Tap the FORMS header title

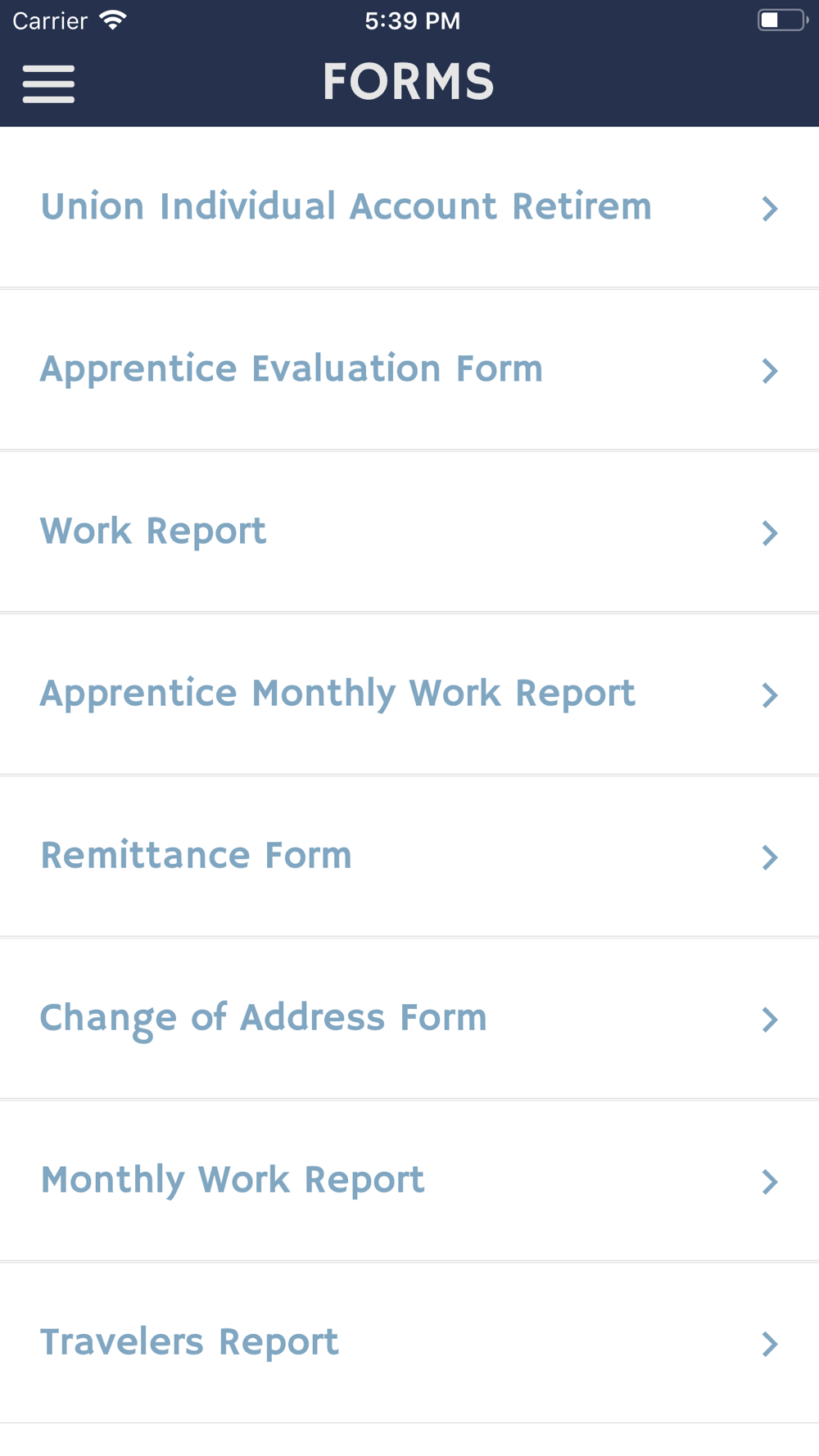click(x=408, y=82)
